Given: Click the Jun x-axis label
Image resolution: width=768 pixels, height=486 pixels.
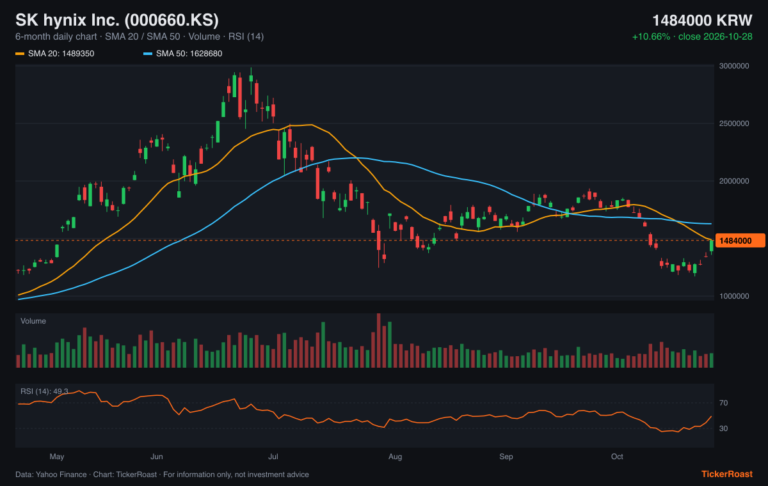Looking at the screenshot, I should [157, 457].
